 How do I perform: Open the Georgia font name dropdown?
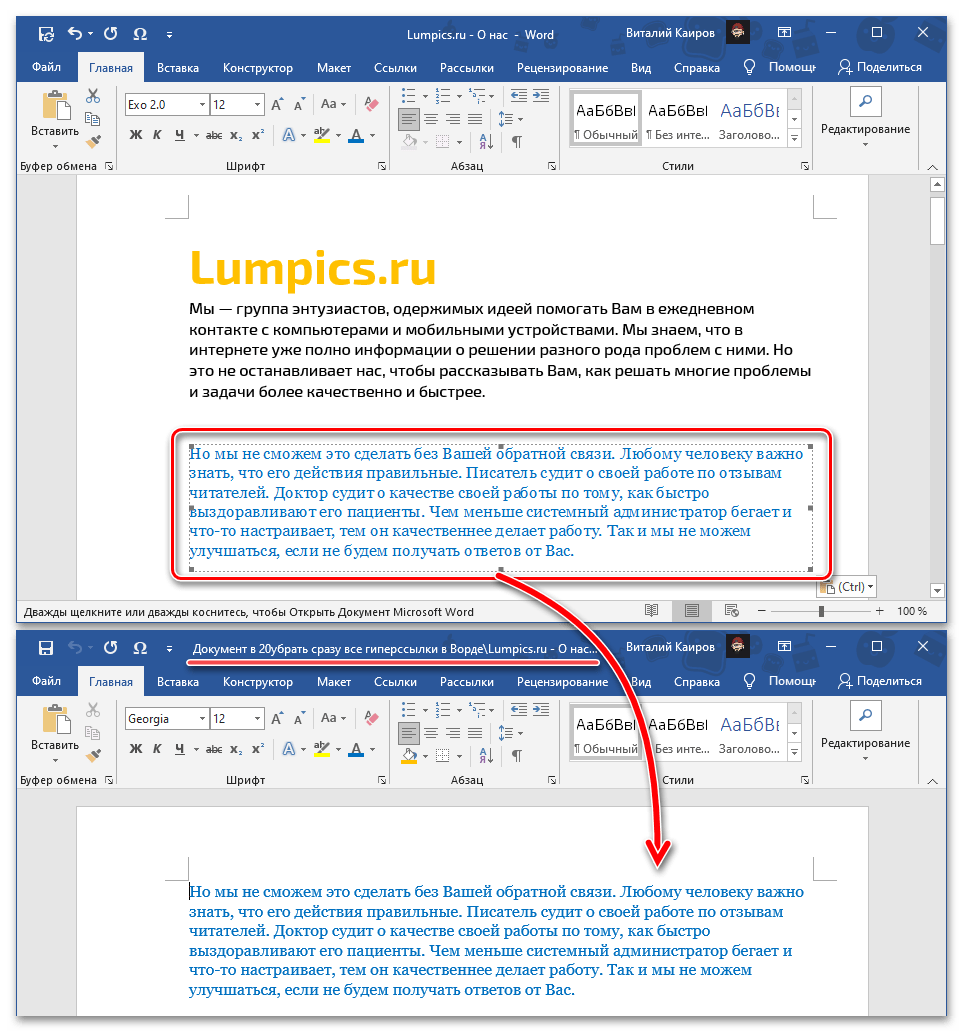[203, 719]
